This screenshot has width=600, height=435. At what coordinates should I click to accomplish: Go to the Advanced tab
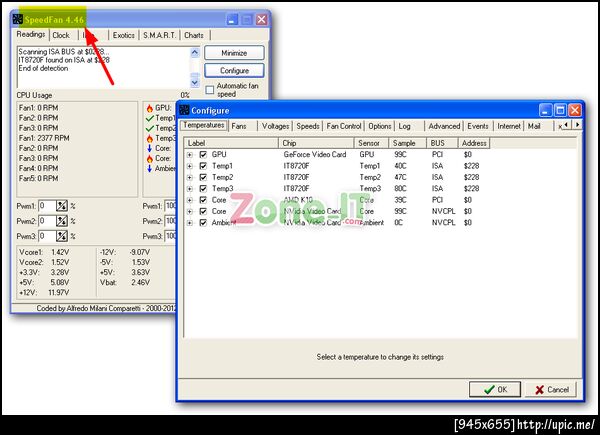pyautogui.click(x=444, y=126)
